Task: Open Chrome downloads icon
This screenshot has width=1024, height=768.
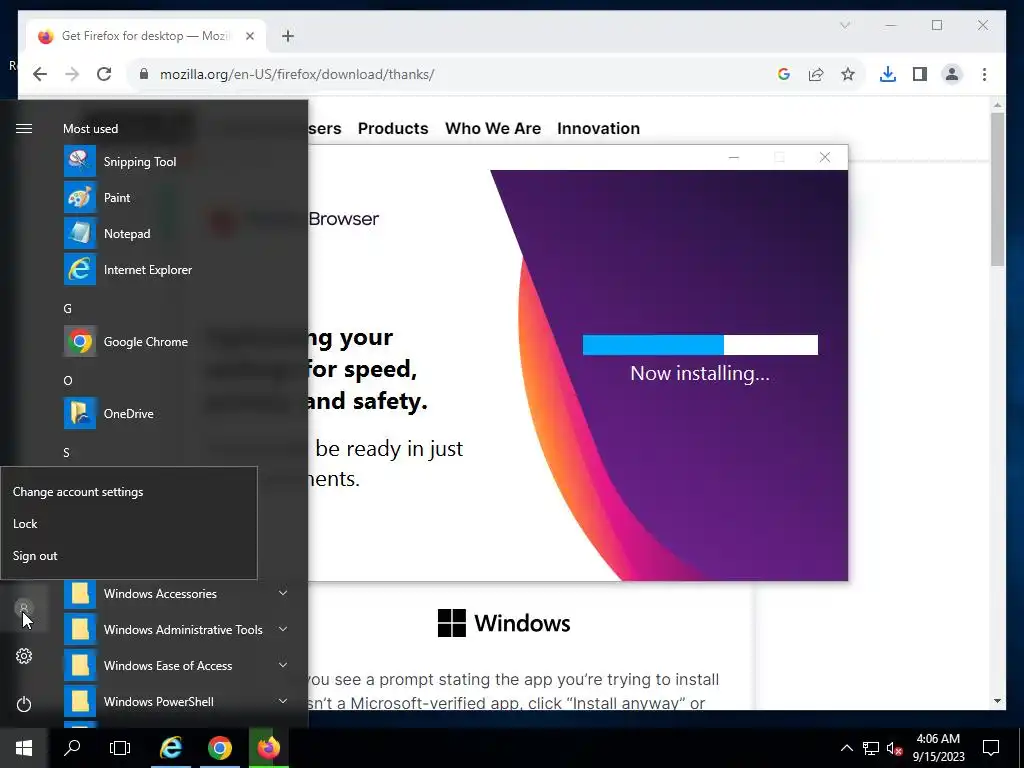Action: point(888,74)
